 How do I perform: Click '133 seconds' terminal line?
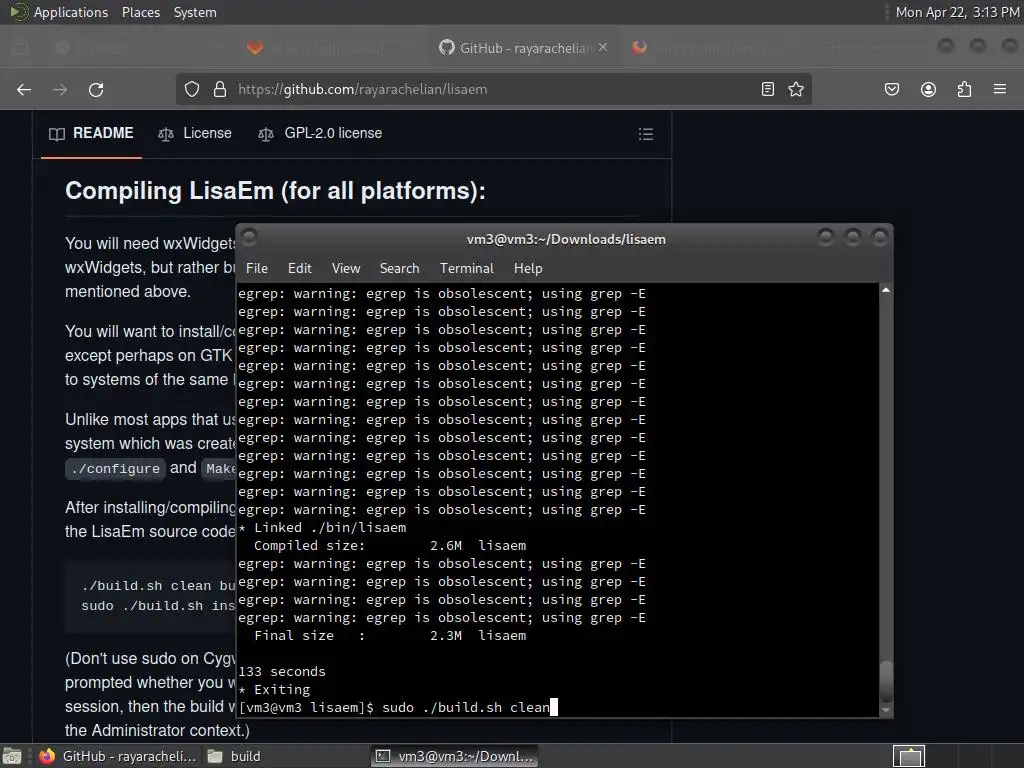click(x=281, y=671)
